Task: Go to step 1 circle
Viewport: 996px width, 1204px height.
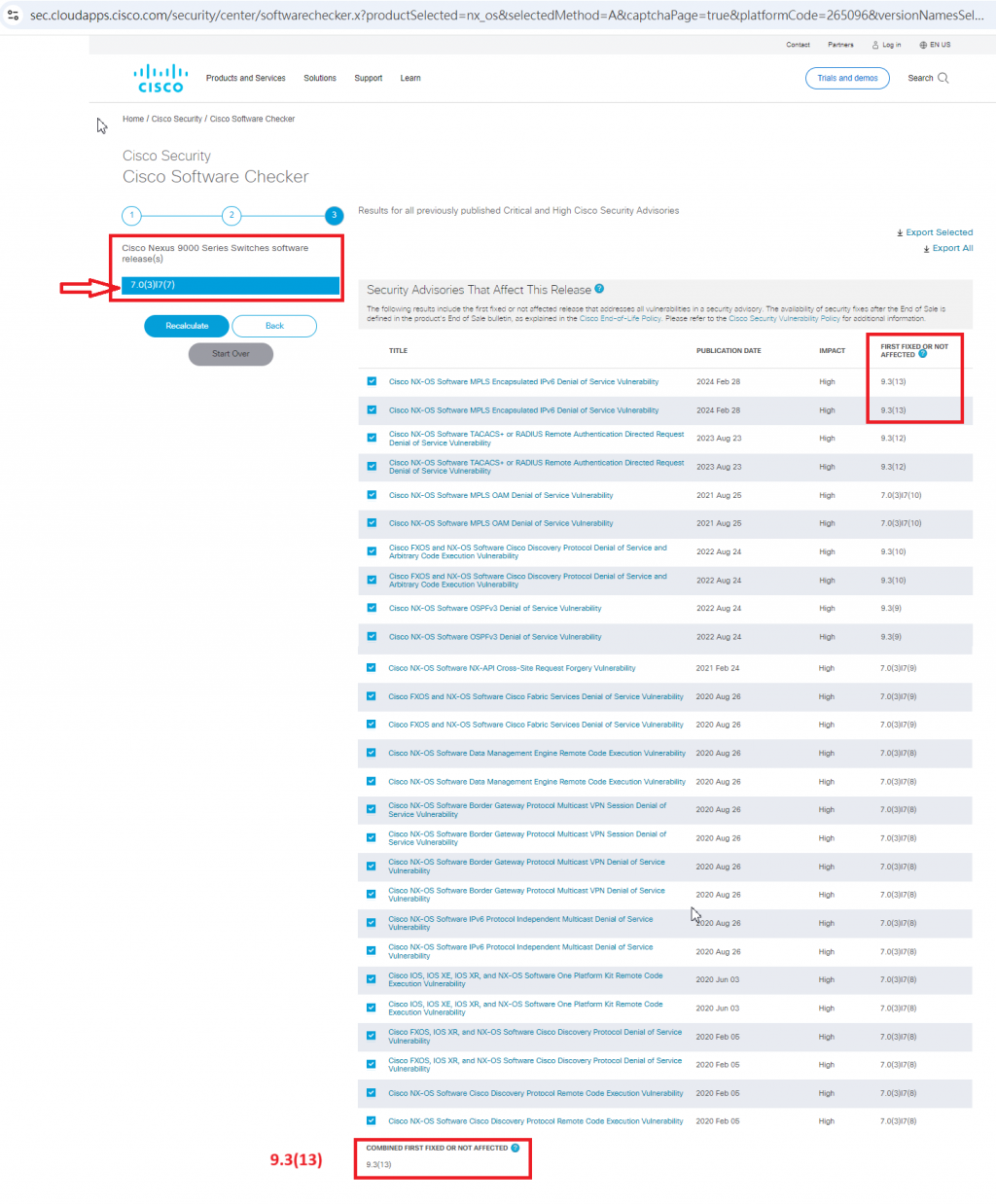Action: pyautogui.click(x=132, y=215)
